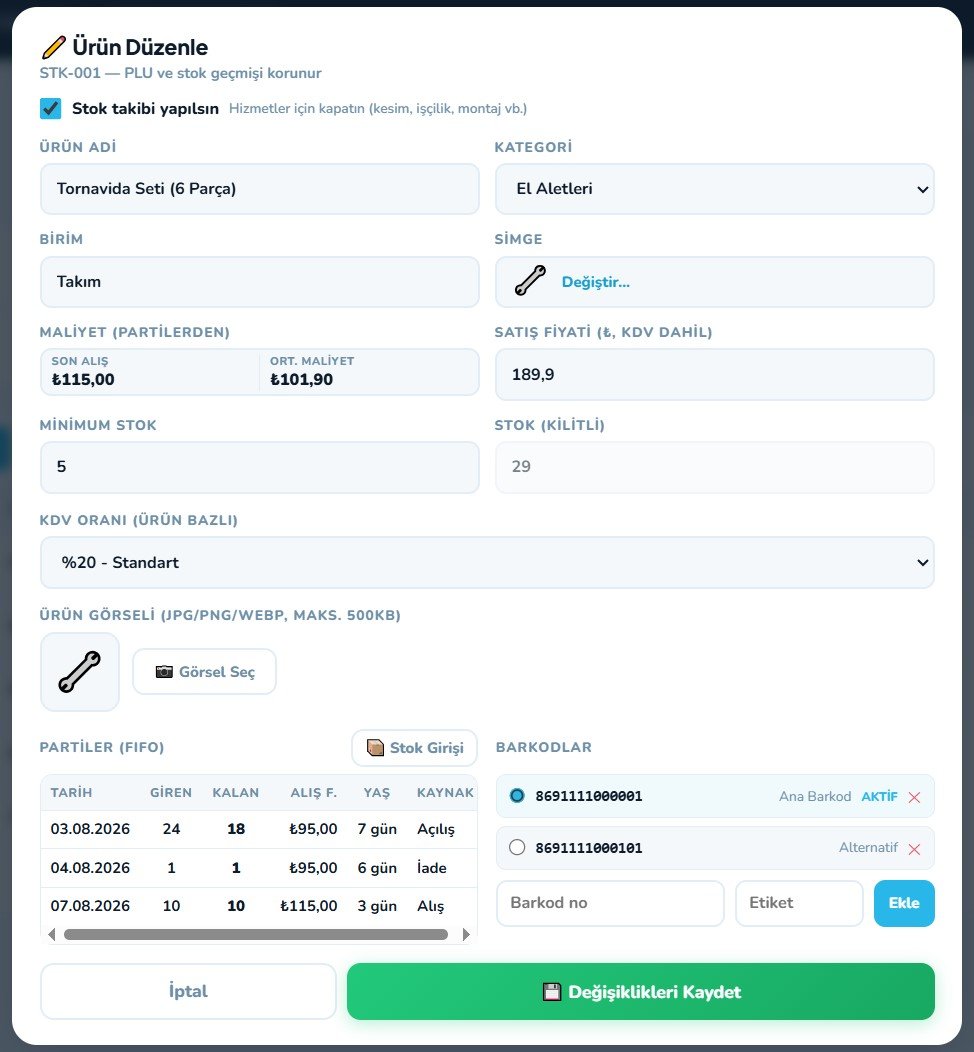Cancel editing with İptal button
Image resolution: width=974 pixels, height=1052 pixels.
[x=188, y=991]
